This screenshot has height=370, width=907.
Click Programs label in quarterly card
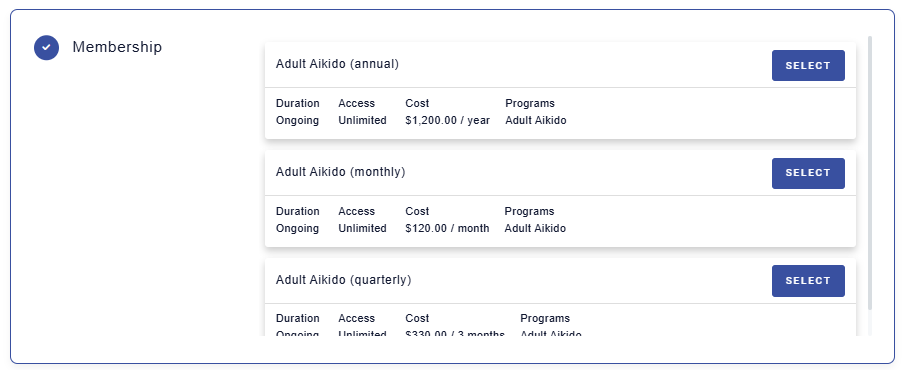coord(545,319)
